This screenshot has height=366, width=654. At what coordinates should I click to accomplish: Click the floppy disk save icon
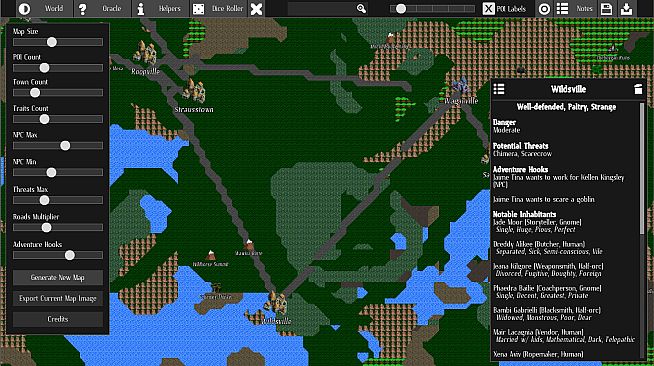(606, 9)
